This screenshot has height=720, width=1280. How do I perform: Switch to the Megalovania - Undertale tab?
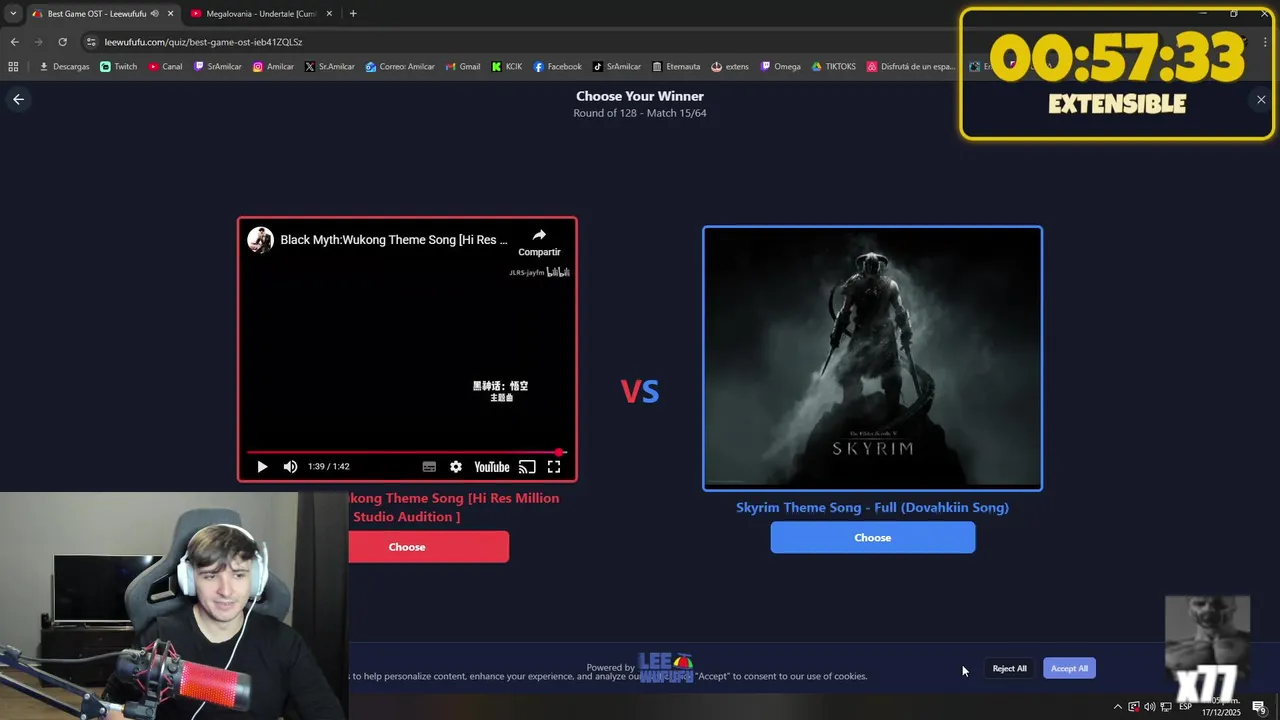point(260,14)
